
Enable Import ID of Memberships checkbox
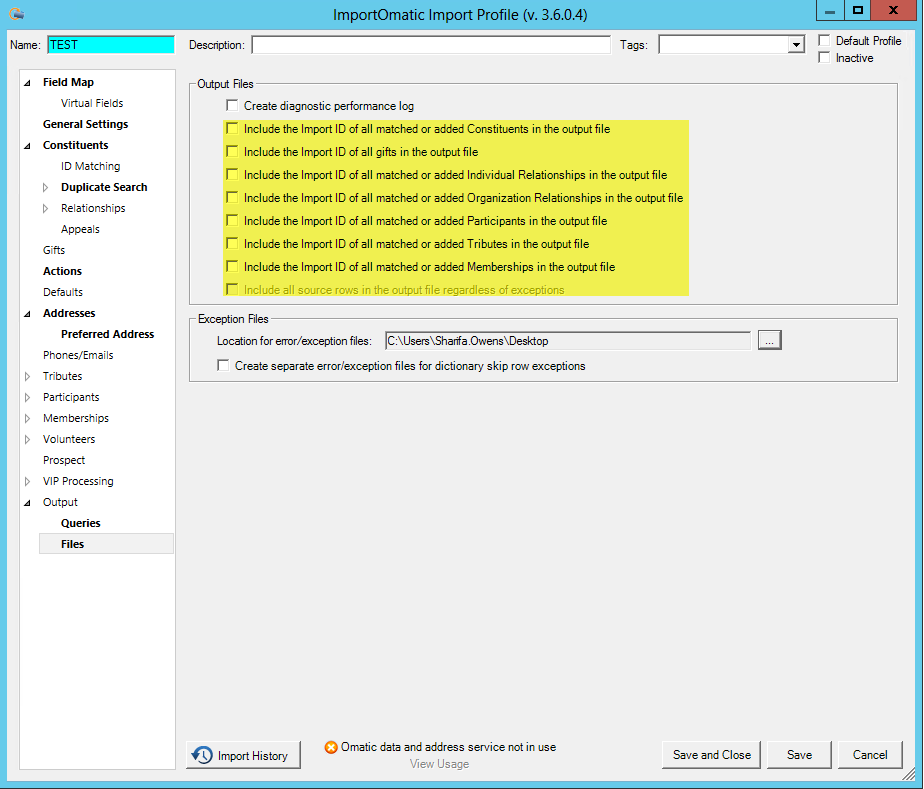(232, 266)
